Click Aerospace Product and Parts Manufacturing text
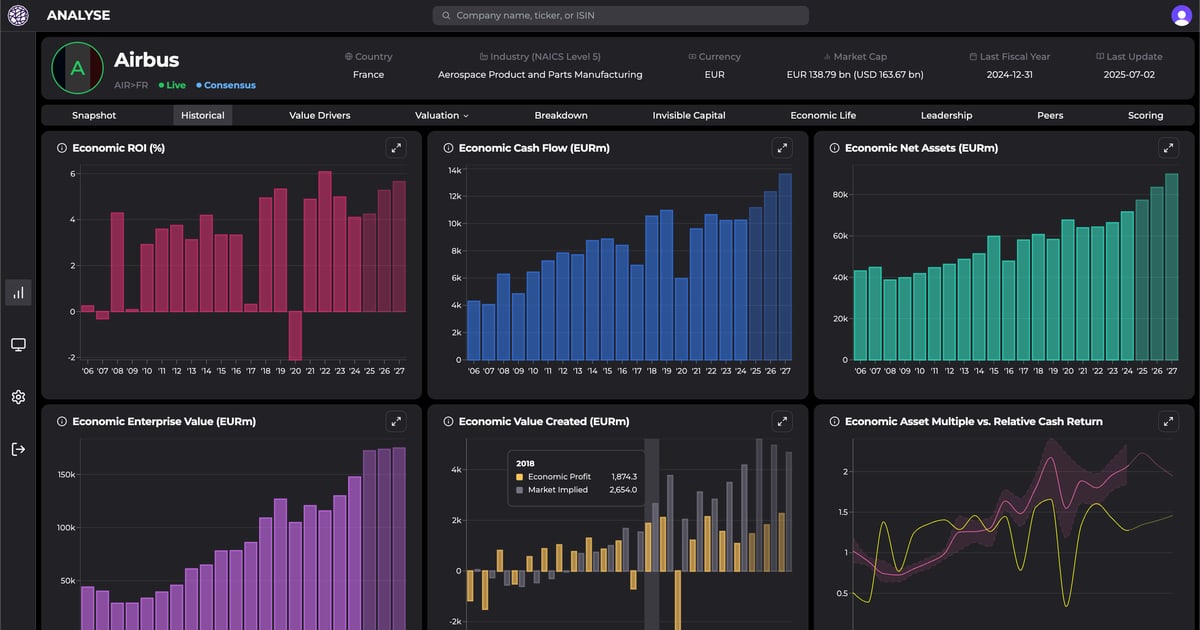The image size is (1200, 630). pos(540,75)
